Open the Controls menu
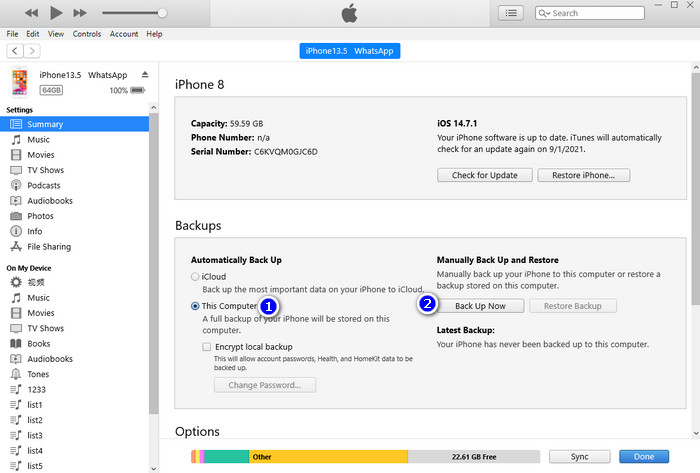700x473 pixels. 87,34
